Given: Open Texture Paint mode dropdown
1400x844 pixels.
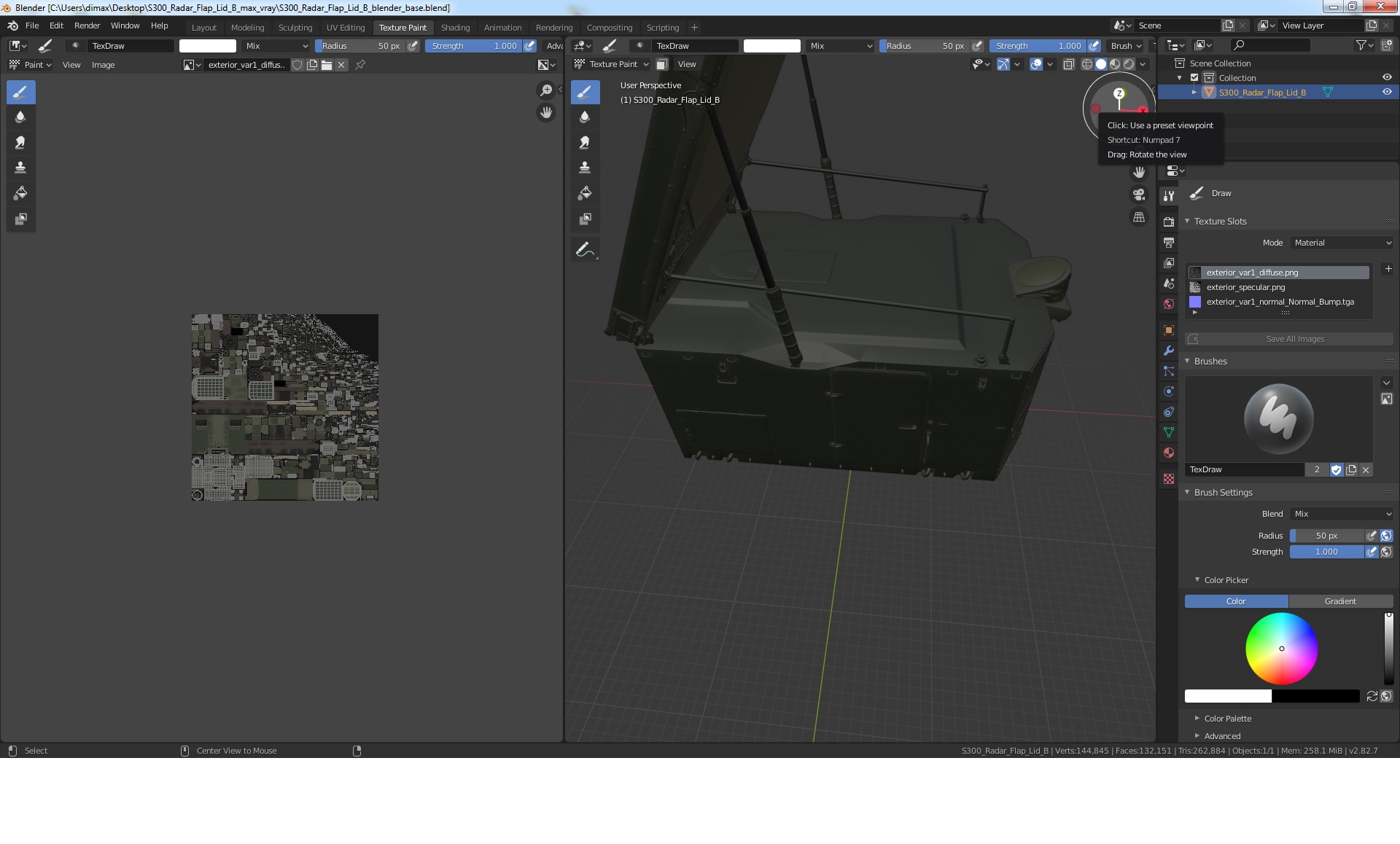Looking at the screenshot, I should coord(612,64).
